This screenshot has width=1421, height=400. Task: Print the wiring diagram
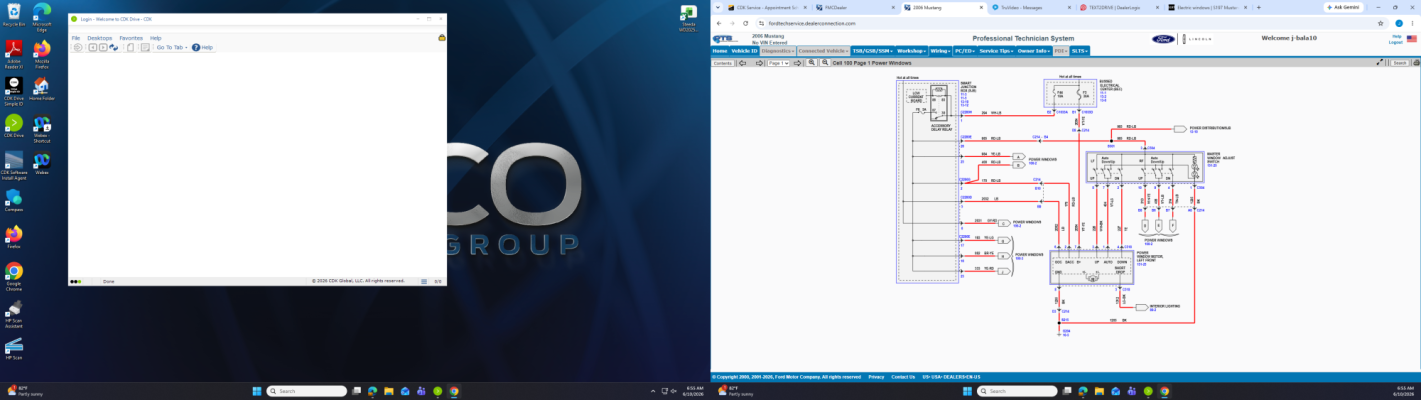(1416, 62)
